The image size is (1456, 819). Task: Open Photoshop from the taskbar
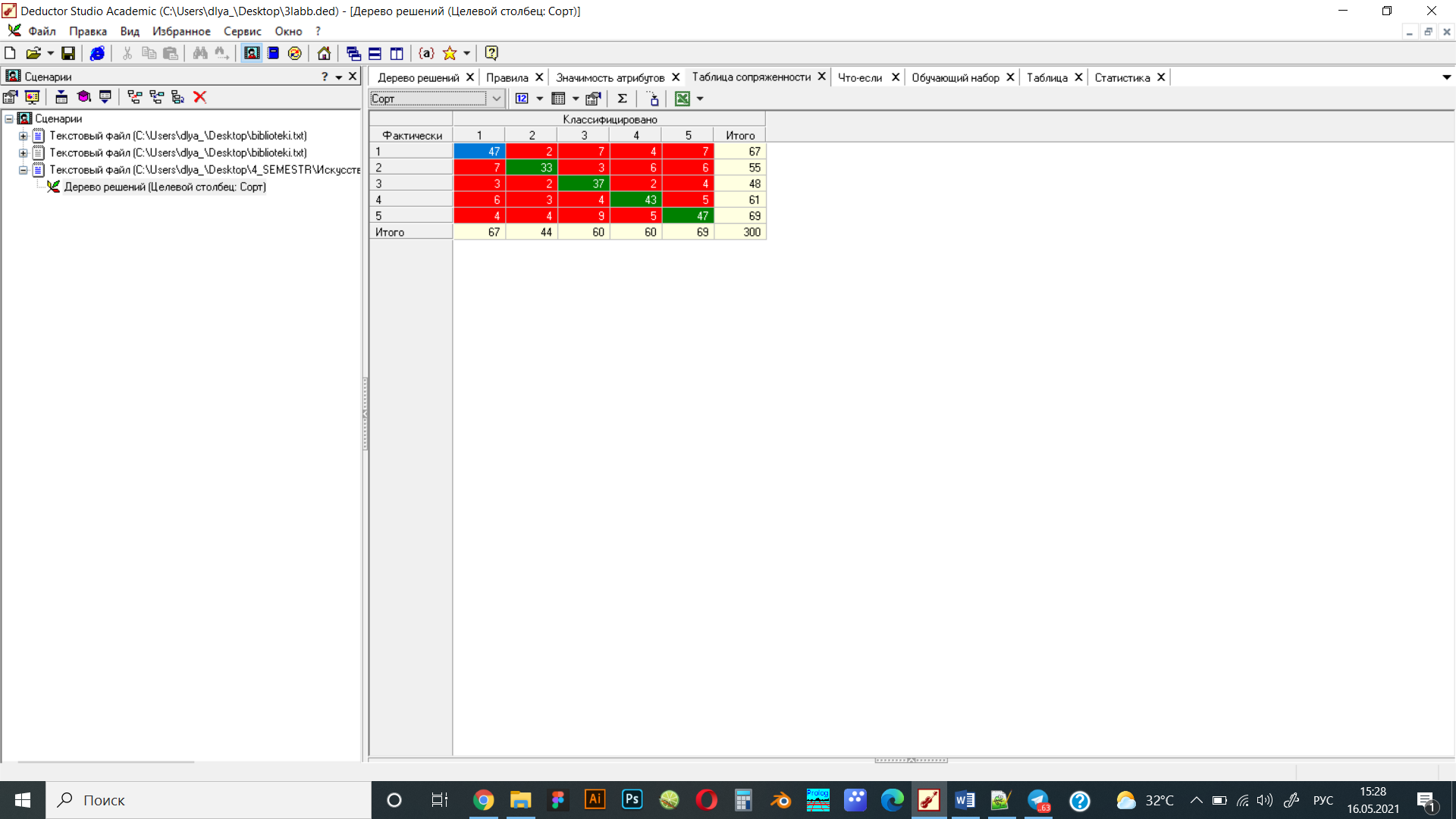632,800
